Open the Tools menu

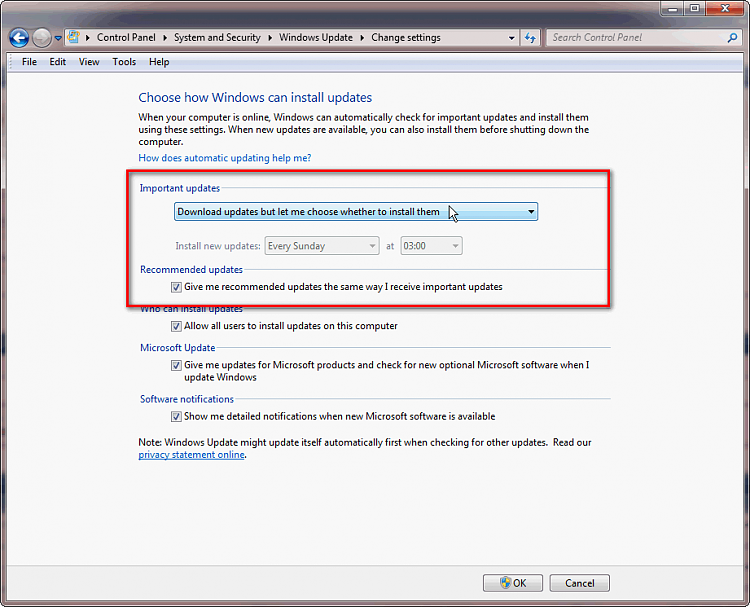pos(124,62)
